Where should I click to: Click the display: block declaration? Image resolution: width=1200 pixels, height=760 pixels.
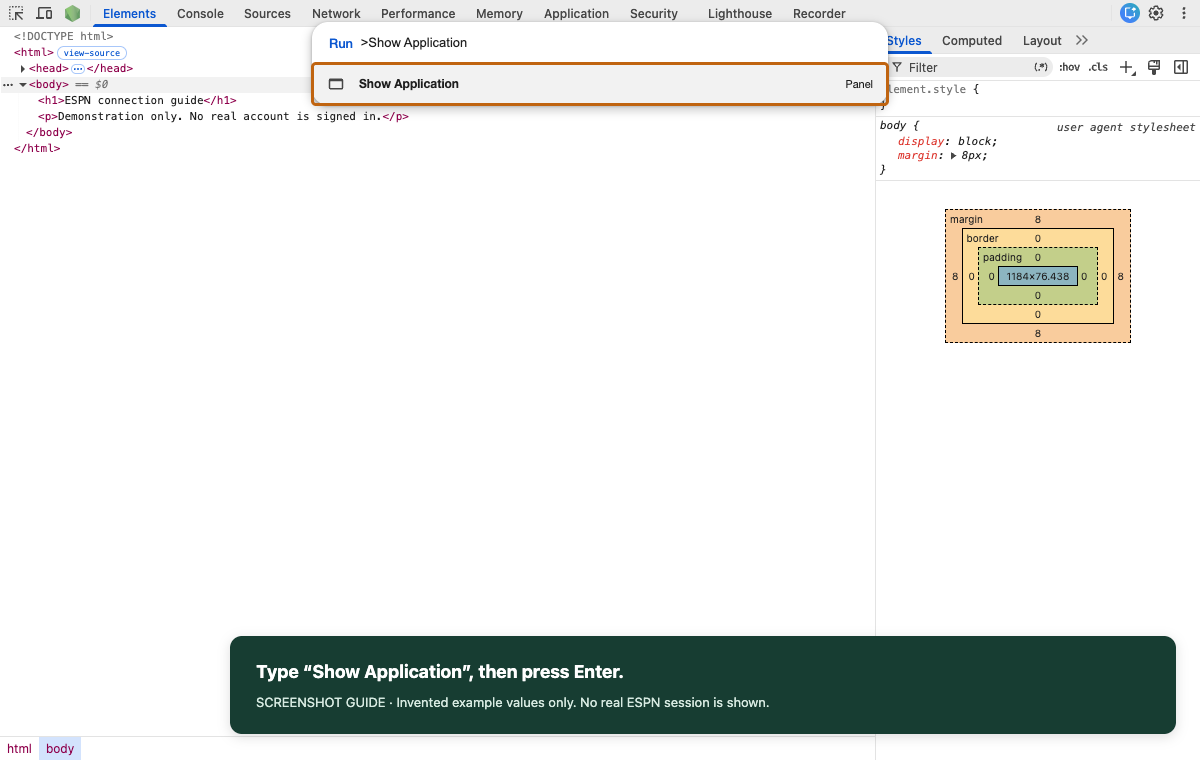coord(948,141)
